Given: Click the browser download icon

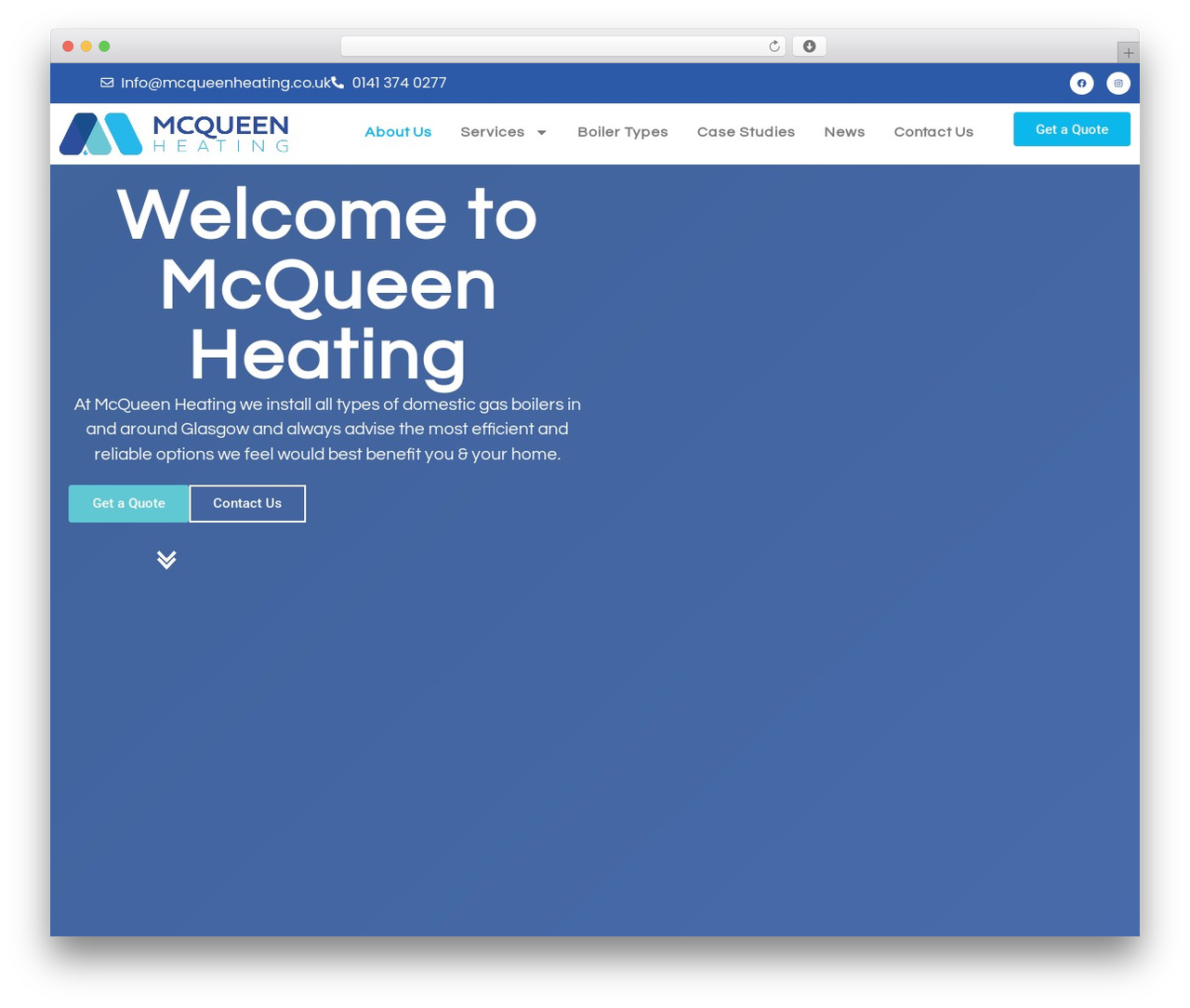Looking at the screenshot, I should pyautogui.click(x=809, y=46).
